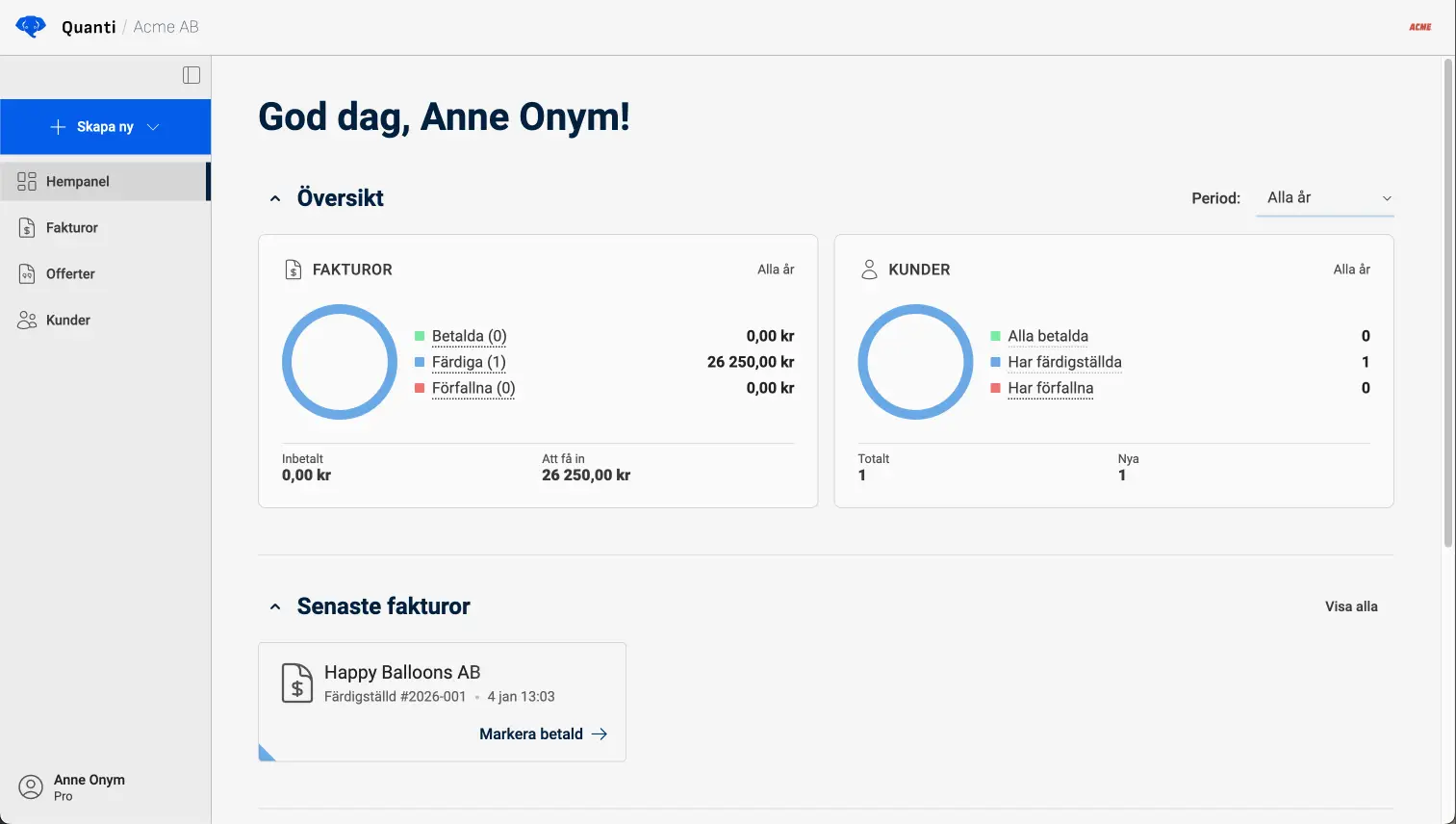This screenshot has width=1456, height=824.
Task: Click the red Förfallna color swatch
Action: 420,388
